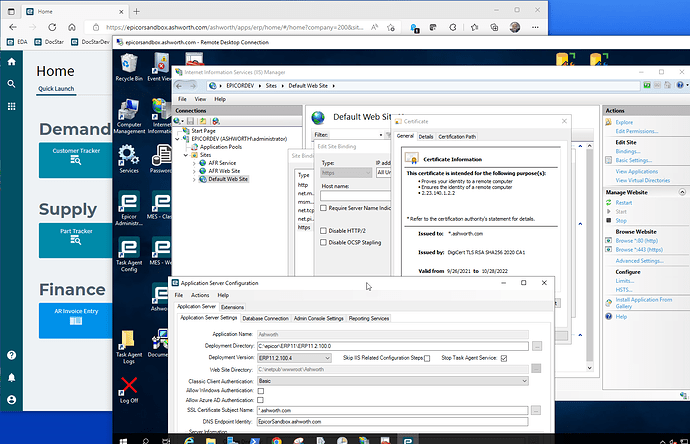The width and height of the screenshot is (690, 444).
Task: Open Recycle Bin desktop icon
Action: coord(128,67)
